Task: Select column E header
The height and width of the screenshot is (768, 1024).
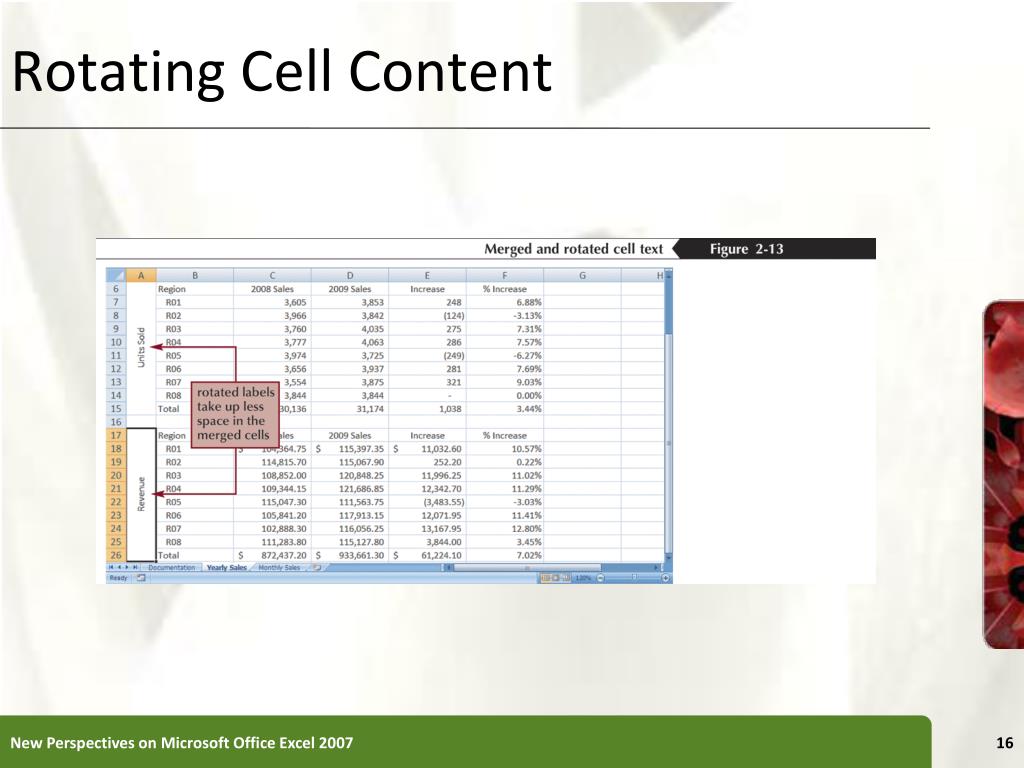Action: [427, 276]
